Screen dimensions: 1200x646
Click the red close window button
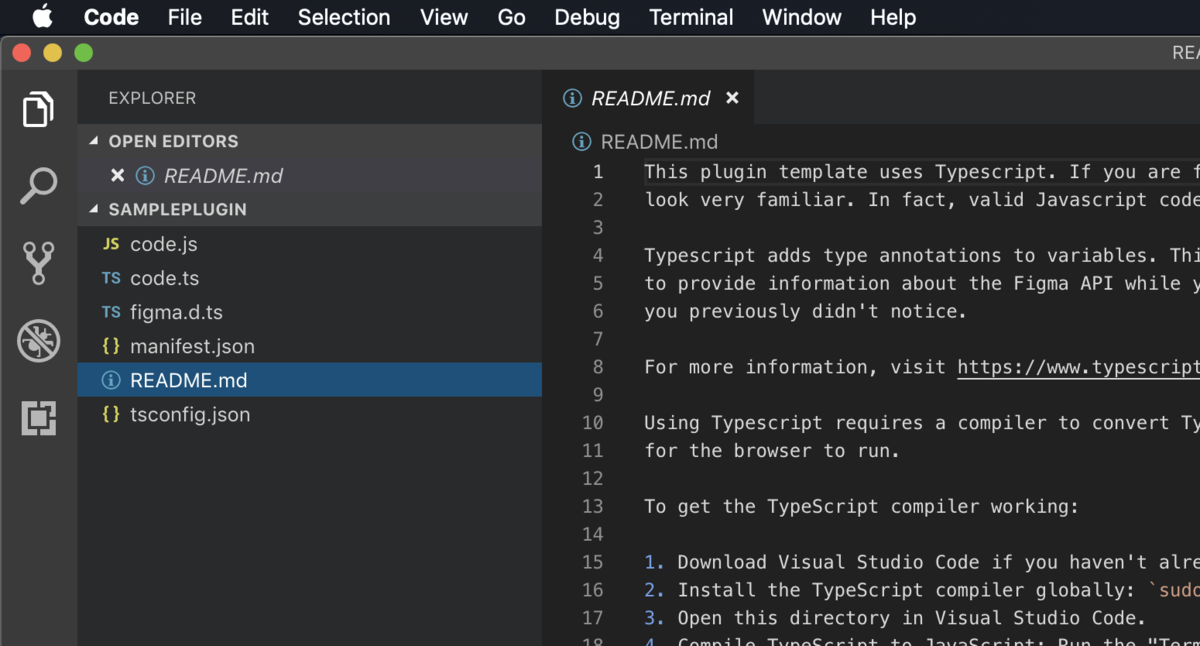(x=22, y=53)
